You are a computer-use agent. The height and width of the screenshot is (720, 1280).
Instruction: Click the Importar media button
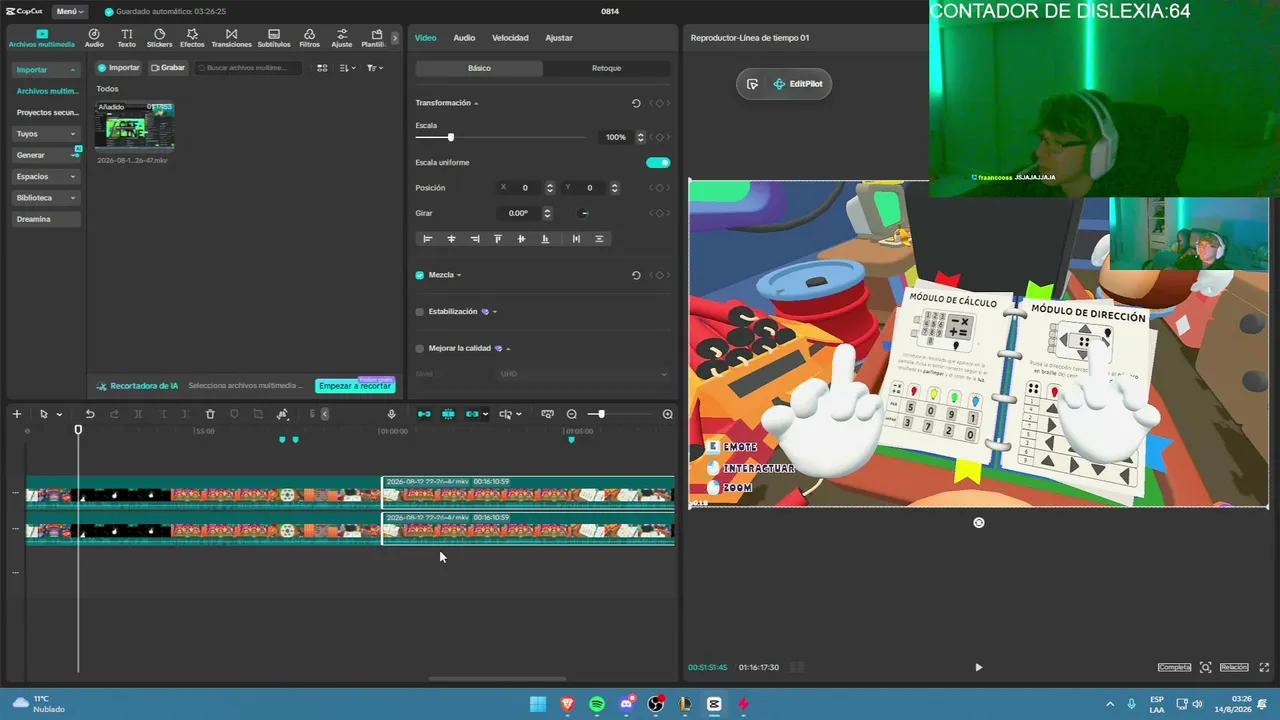[119, 68]
